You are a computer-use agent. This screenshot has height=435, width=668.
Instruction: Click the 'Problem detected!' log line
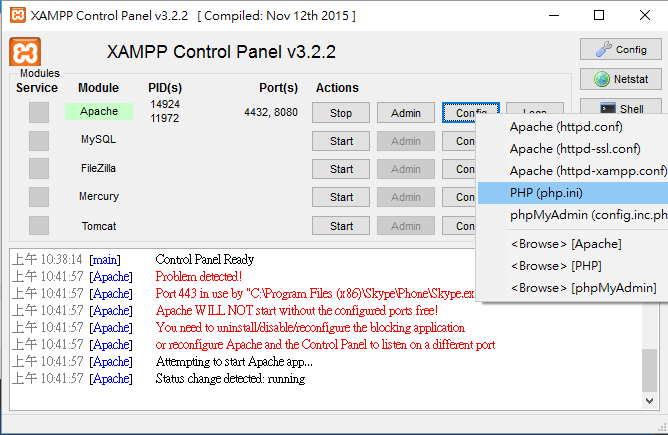click(x=199, y=277)
